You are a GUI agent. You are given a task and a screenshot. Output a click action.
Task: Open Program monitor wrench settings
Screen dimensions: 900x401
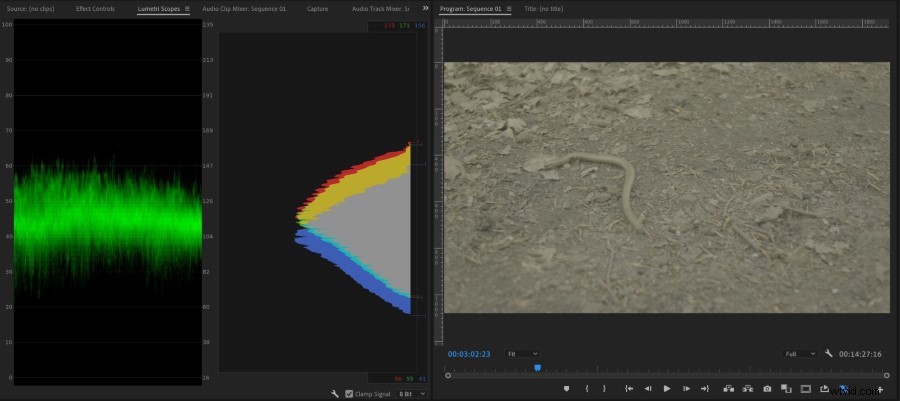point(828,353)
